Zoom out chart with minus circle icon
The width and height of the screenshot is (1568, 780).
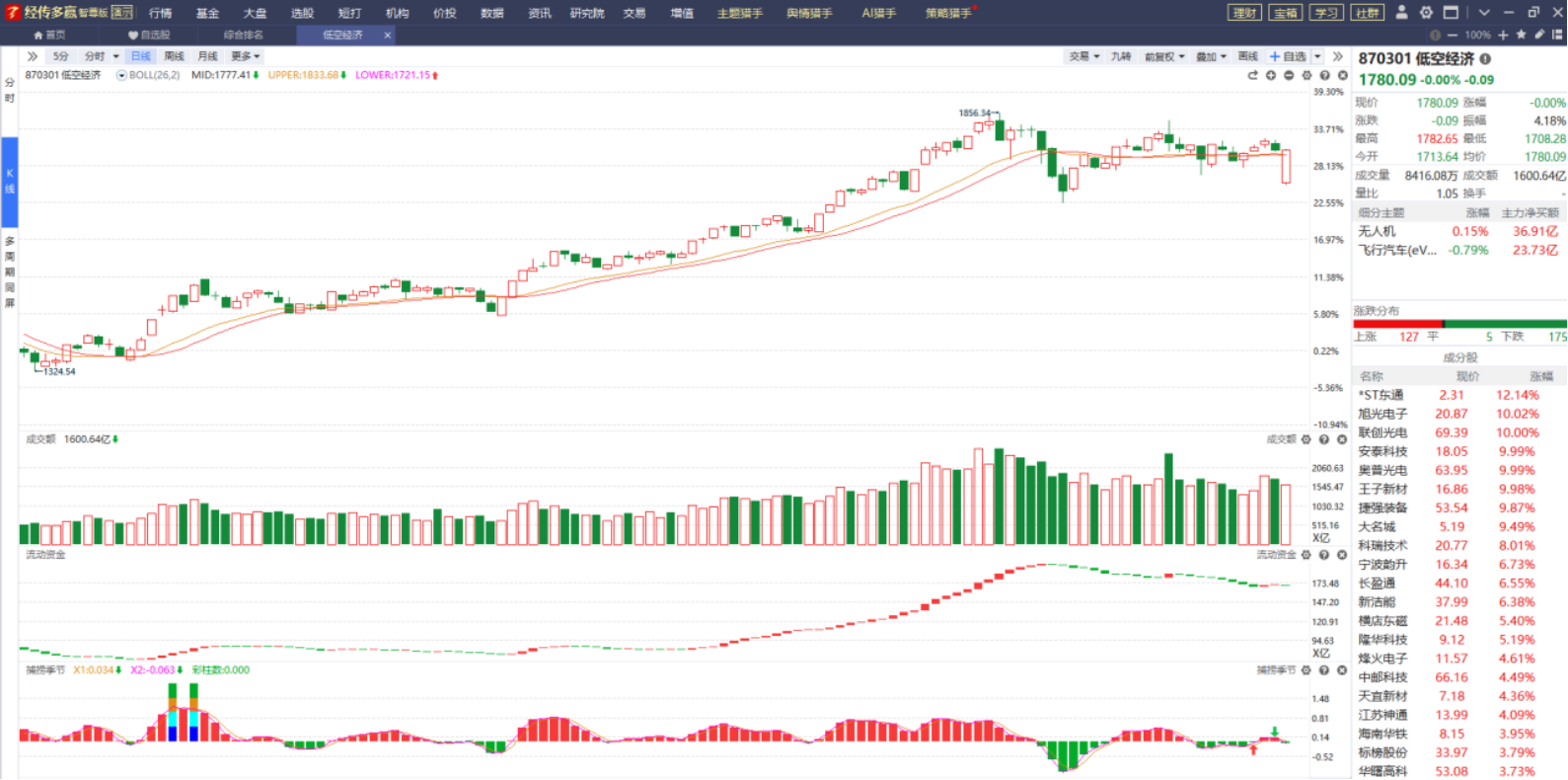click(1289, 75)
